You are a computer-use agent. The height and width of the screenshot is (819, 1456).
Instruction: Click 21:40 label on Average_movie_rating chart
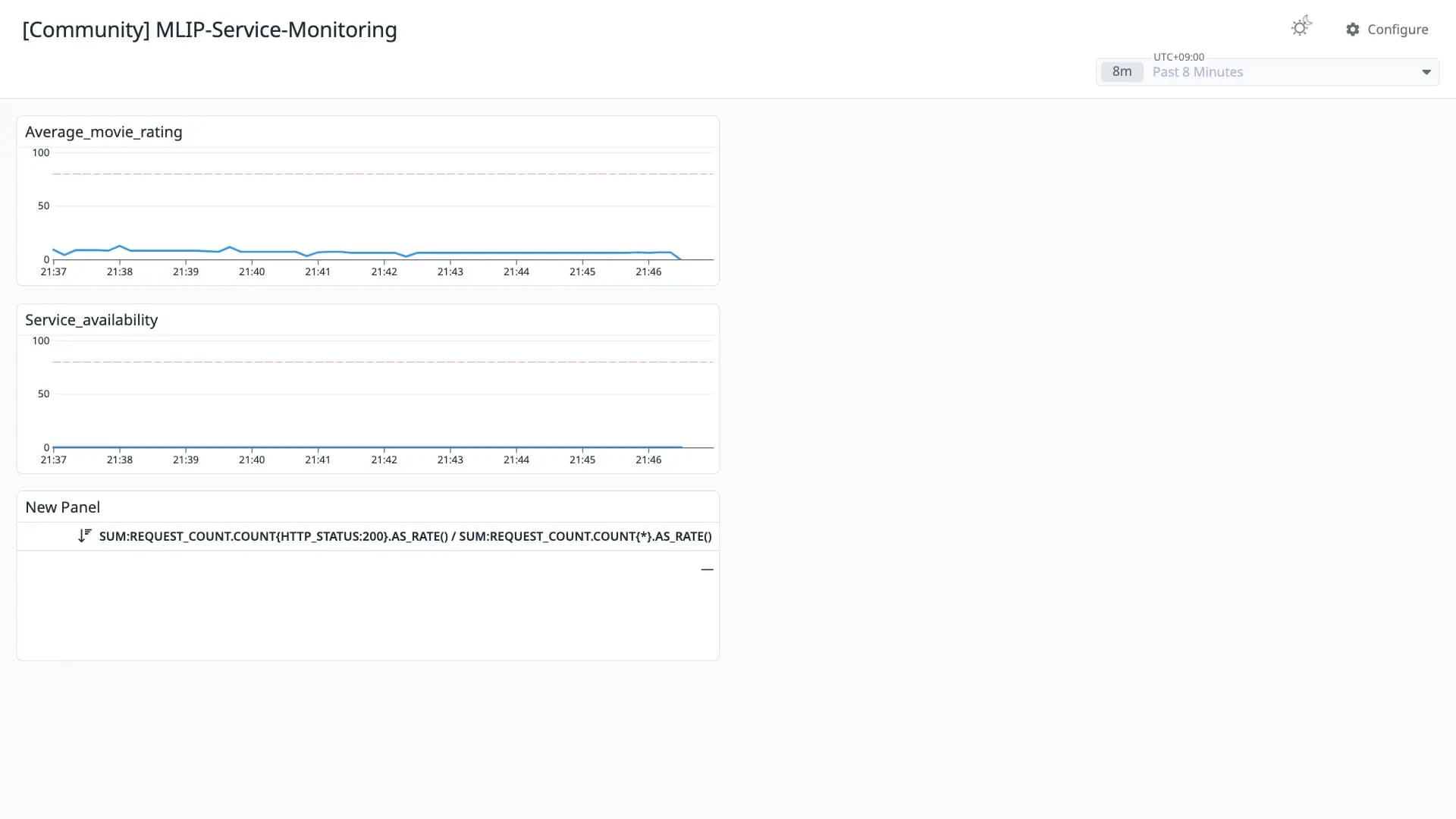point(252,271)
